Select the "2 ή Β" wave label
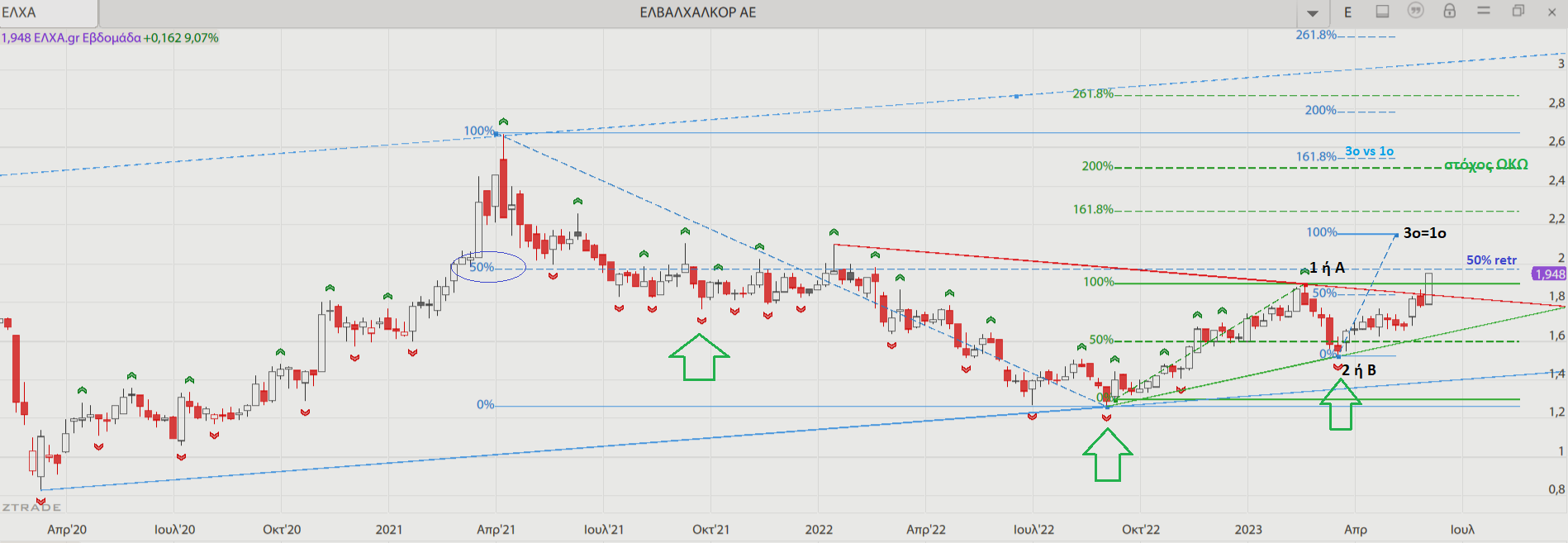Image resolution: width=1568 pixels, height=543 pixels. pos(1359,370)
